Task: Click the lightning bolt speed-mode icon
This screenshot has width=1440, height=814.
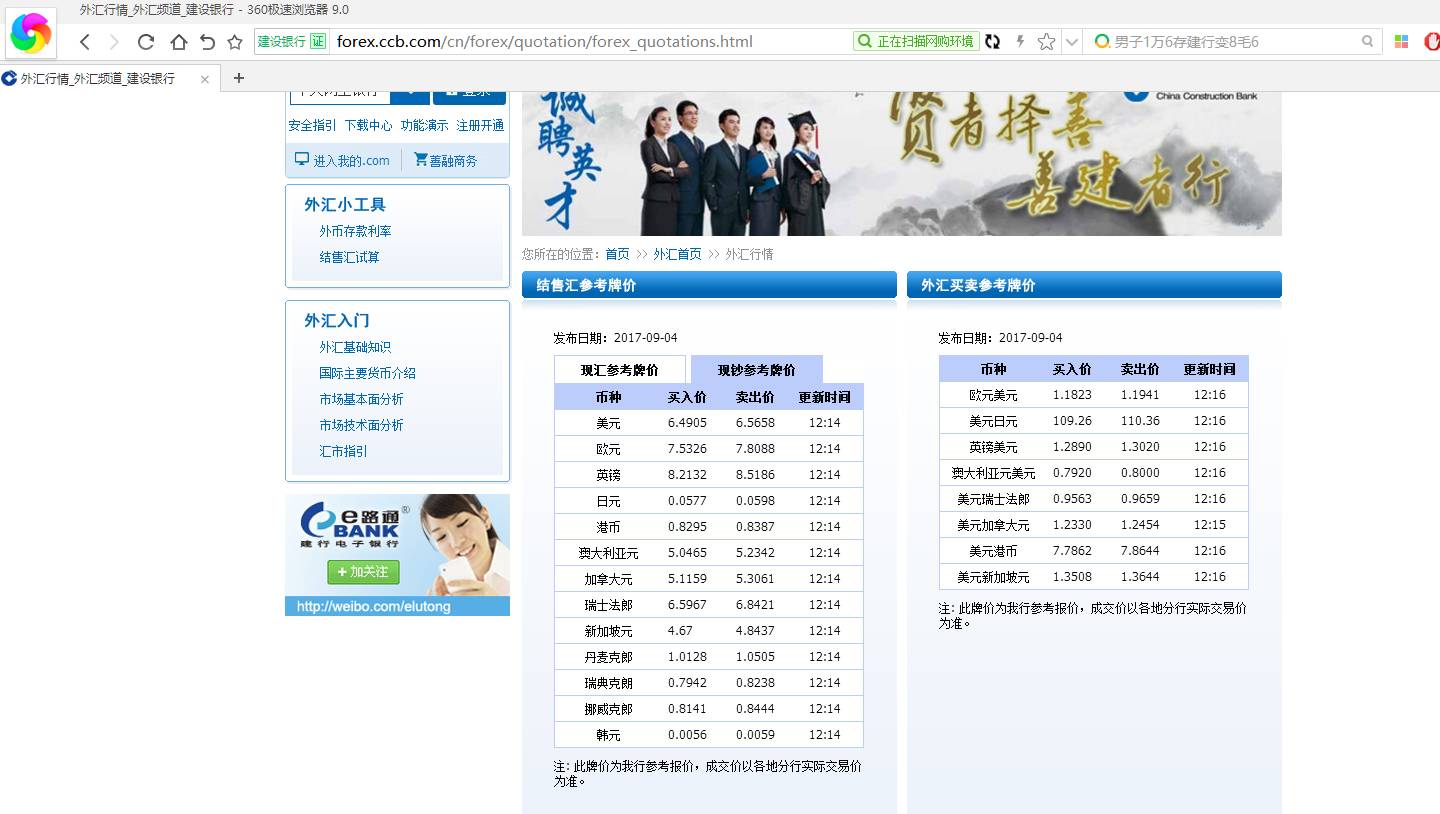Action: point(1020,42)
